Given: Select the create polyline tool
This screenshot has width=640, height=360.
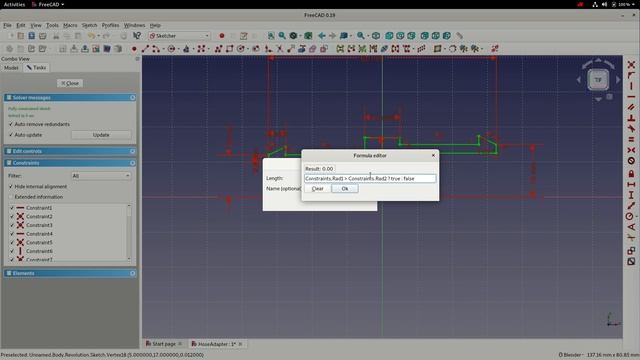Looking at the screenshot, I should 218,49.
